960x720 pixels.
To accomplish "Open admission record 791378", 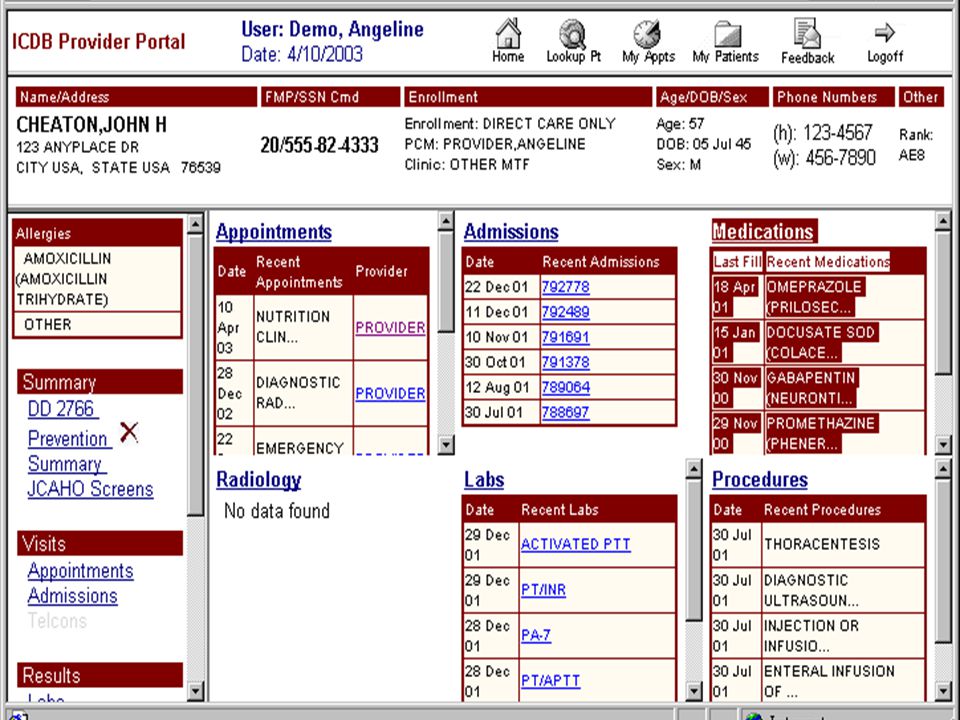I will tap(565, 362).
